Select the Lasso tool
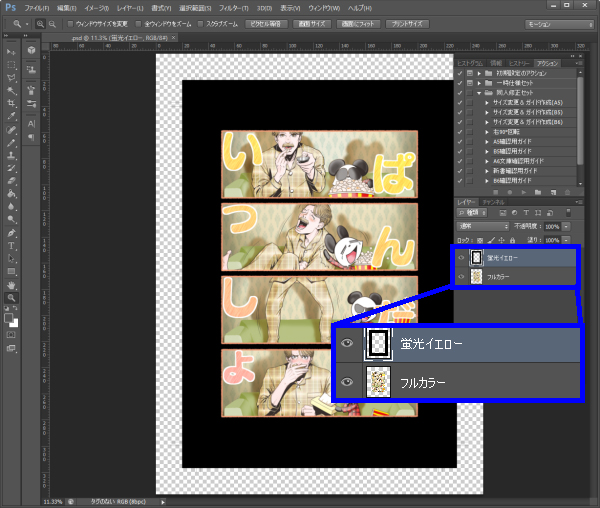 point(11,78)
